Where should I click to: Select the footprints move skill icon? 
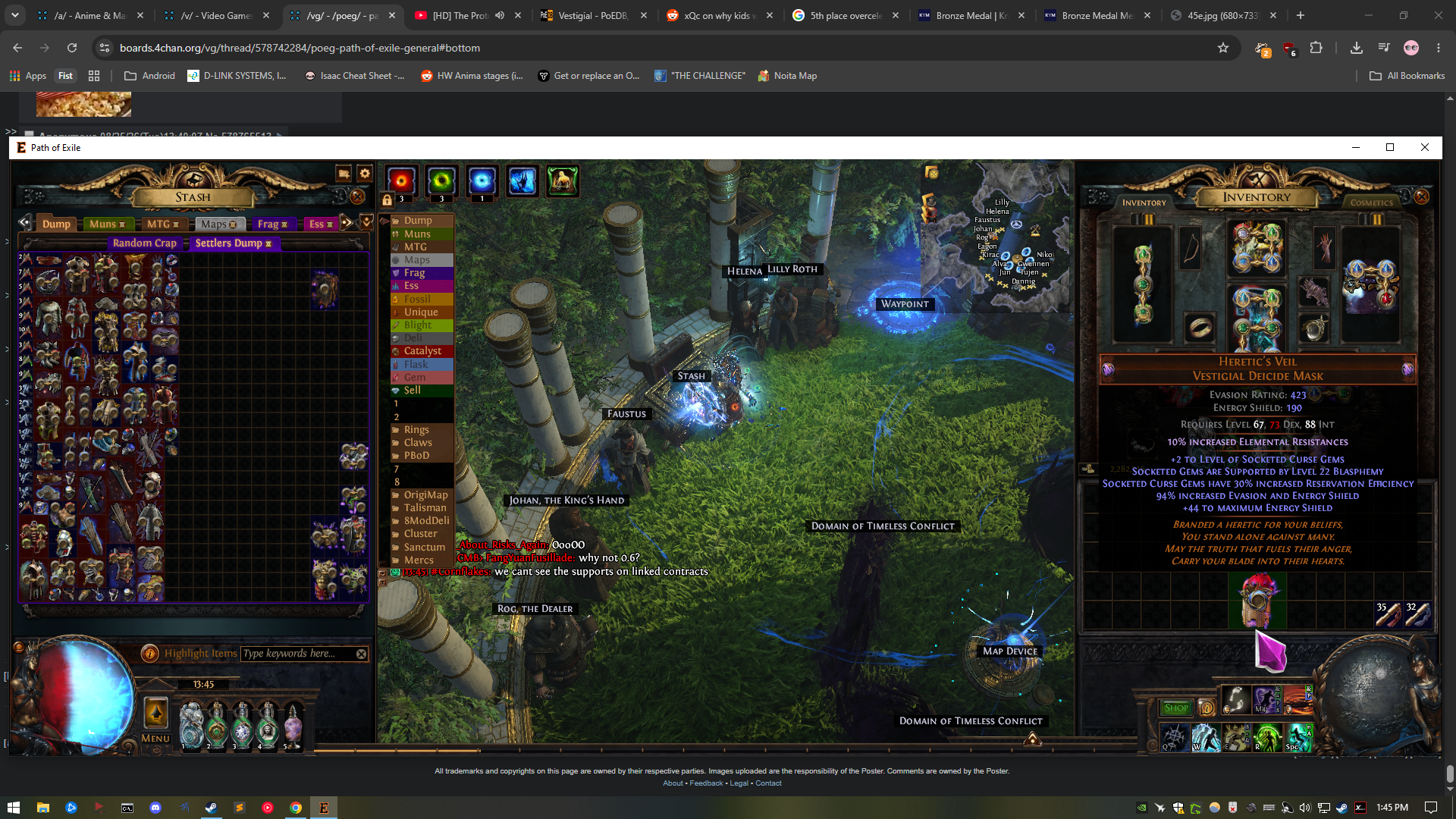pyautogui.click(x=1235, y=700)
